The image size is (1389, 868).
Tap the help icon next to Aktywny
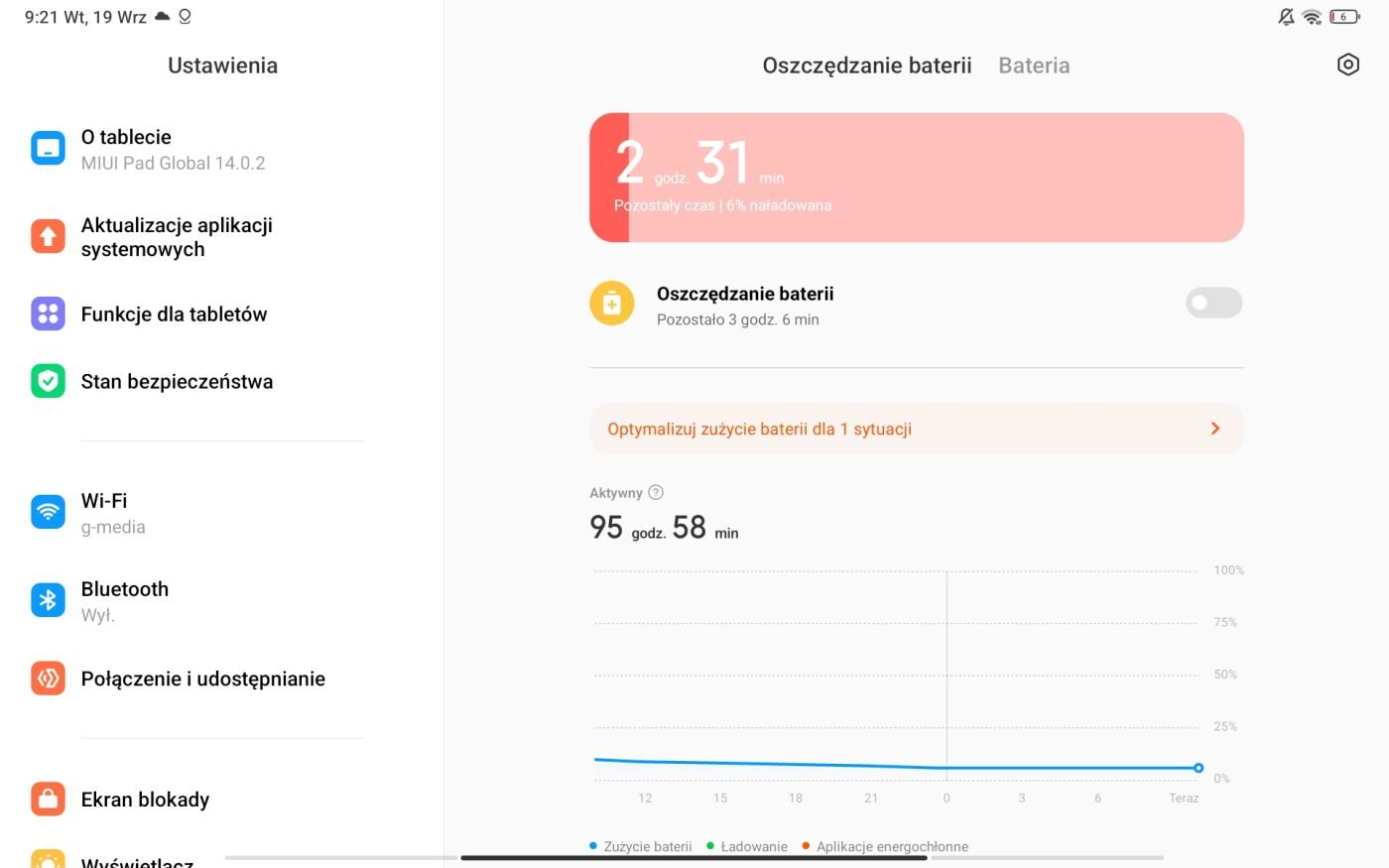[656, 492]
